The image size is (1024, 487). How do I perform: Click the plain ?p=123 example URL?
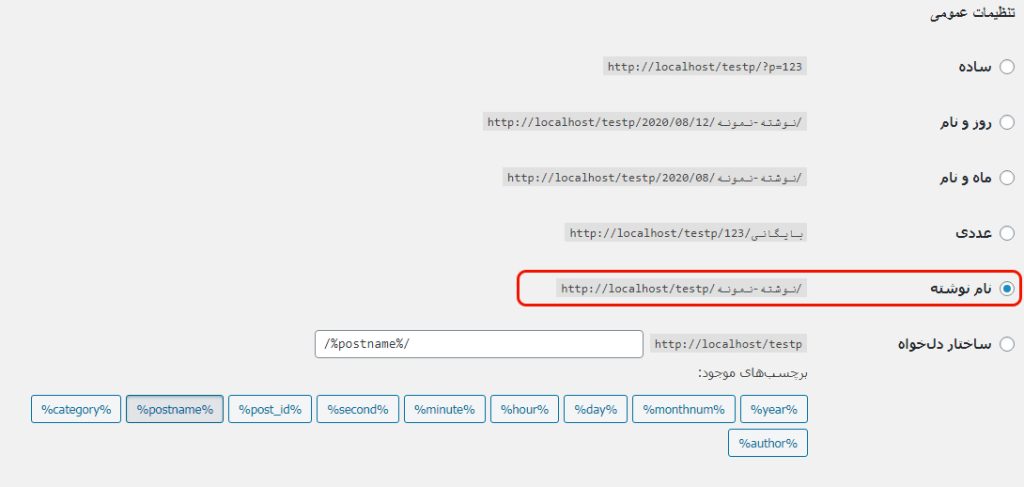pyautogui.click(x=705, y=67)
